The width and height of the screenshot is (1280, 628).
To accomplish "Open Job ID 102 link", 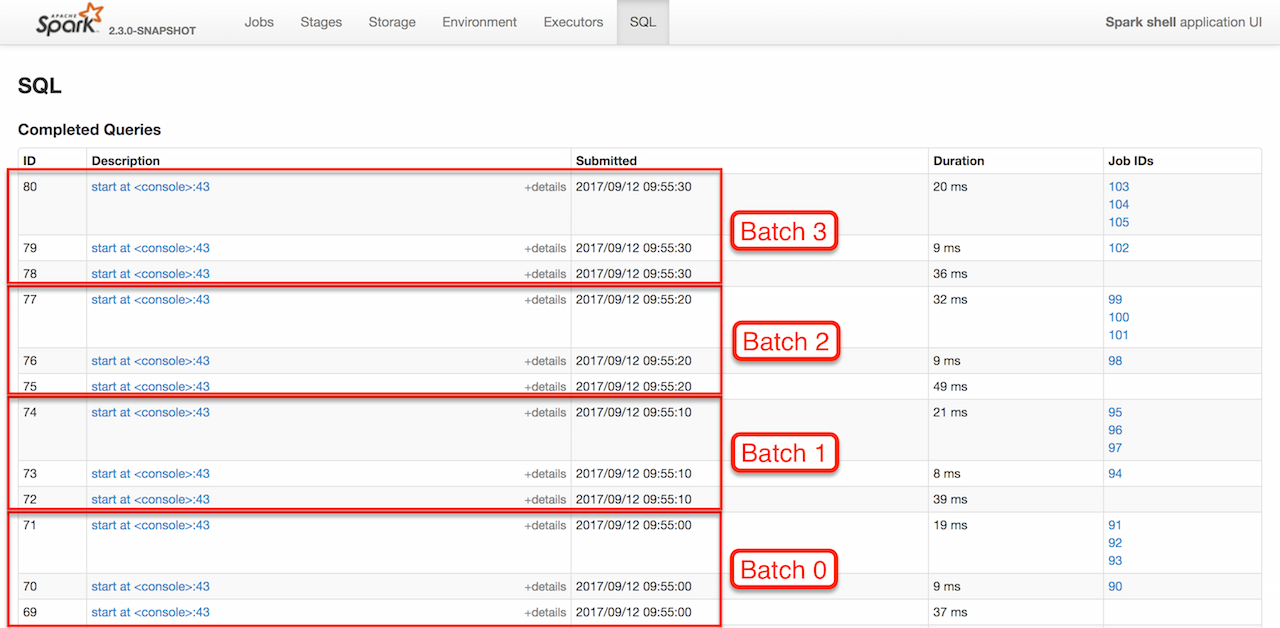I will [1118, 248].
